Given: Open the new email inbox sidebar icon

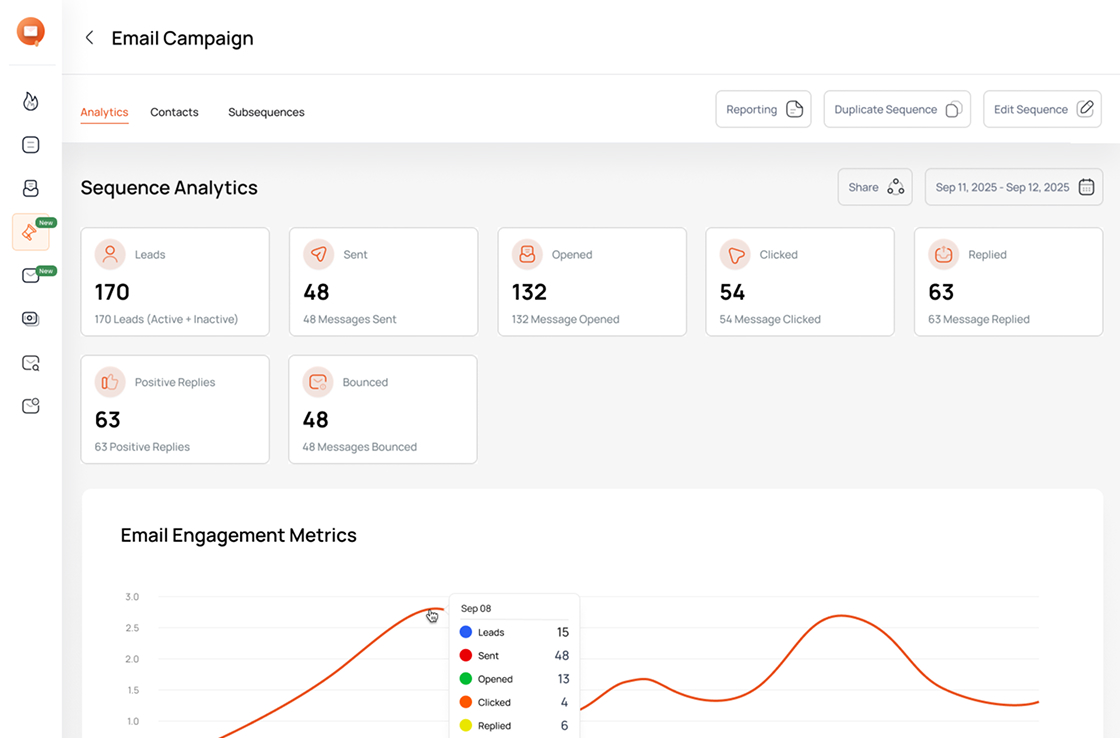Looking at the screenshot, I should pyautogui.click(x=30, y=275).
